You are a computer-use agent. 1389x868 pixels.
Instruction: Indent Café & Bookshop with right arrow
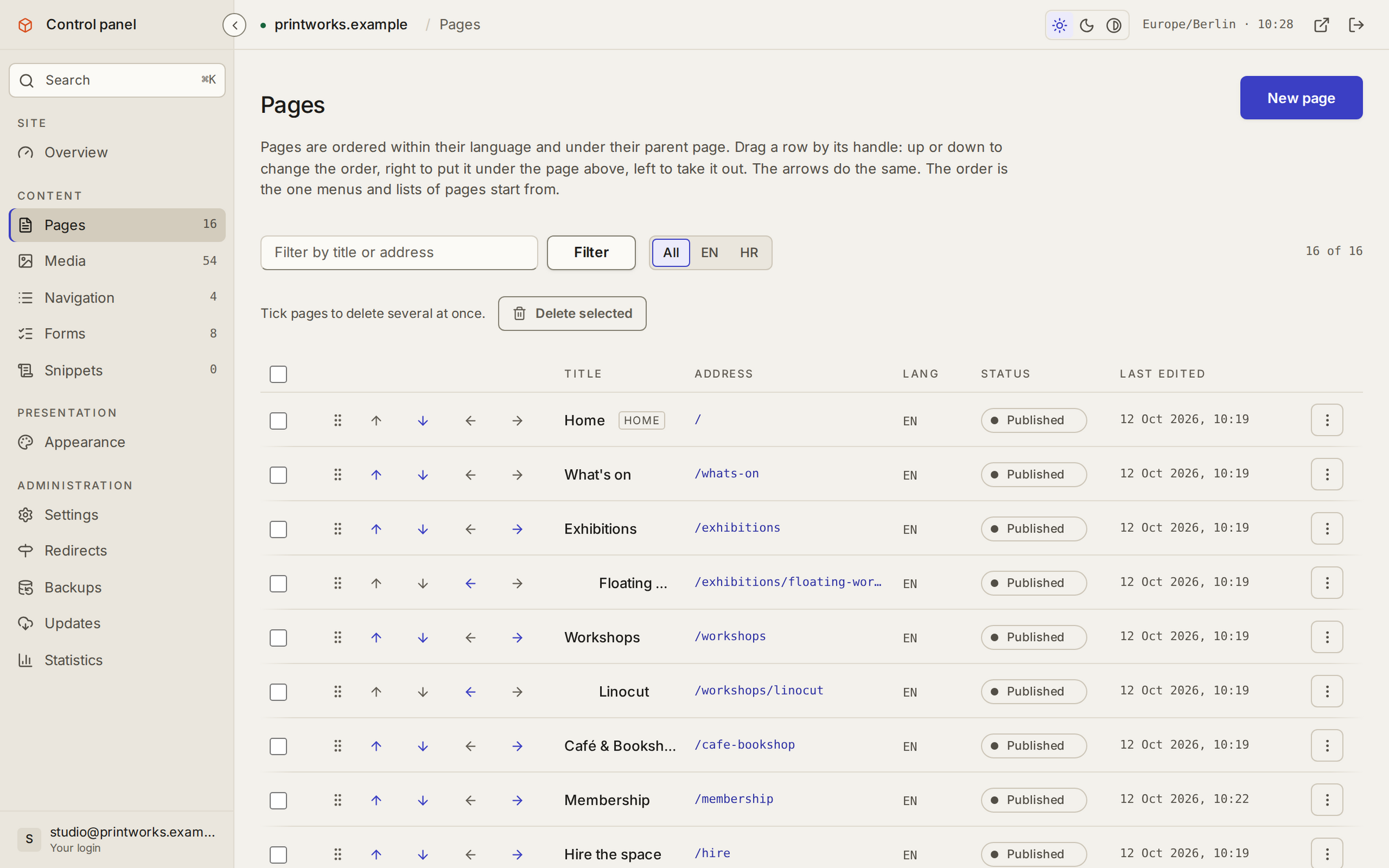point(517,746)
